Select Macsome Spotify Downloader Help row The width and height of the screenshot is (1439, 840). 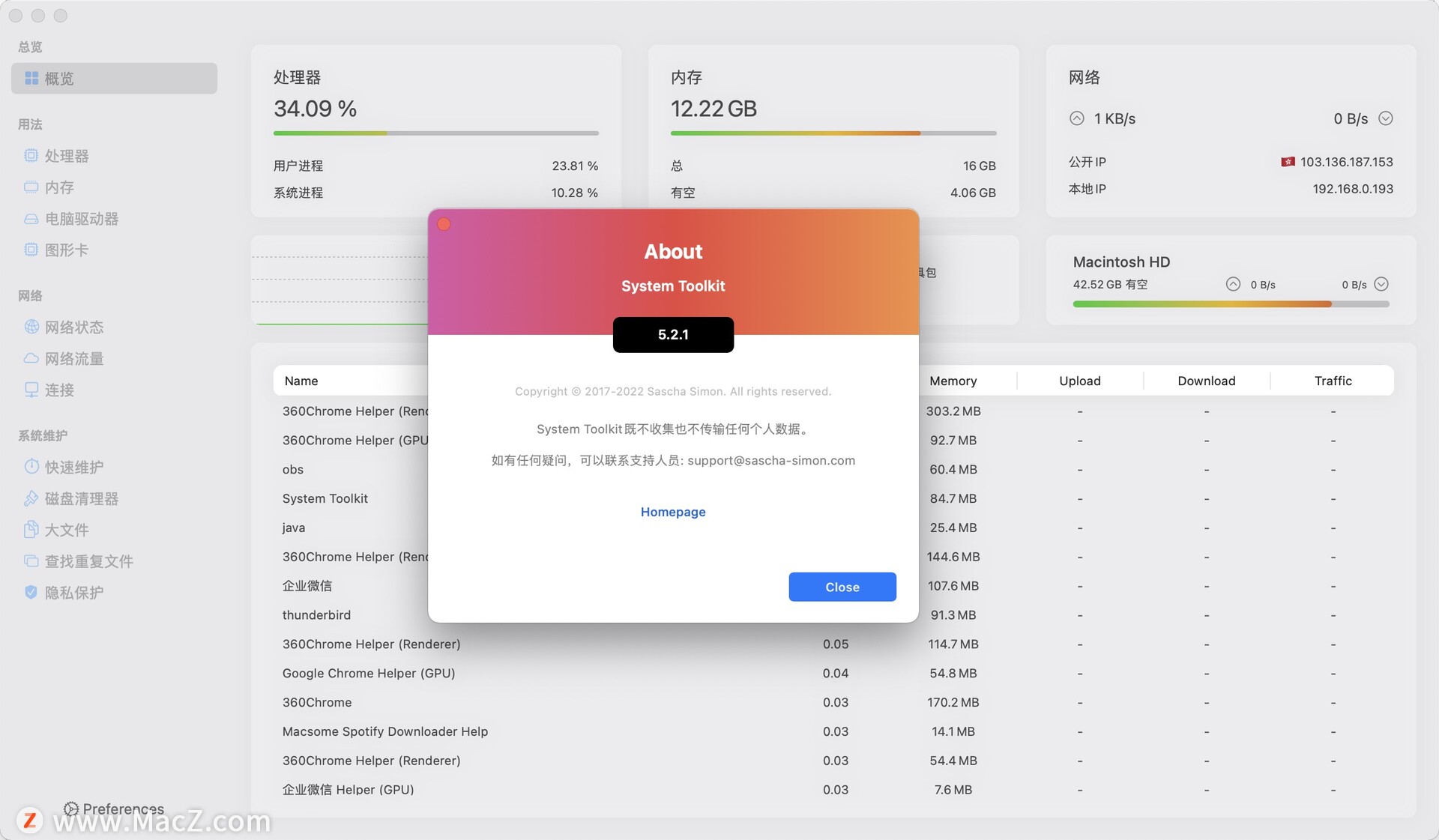(x=833, y=731)
